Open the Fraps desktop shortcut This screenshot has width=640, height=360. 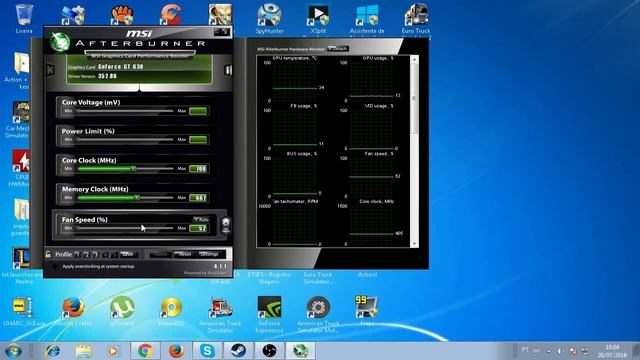click(x=367, y=311)
